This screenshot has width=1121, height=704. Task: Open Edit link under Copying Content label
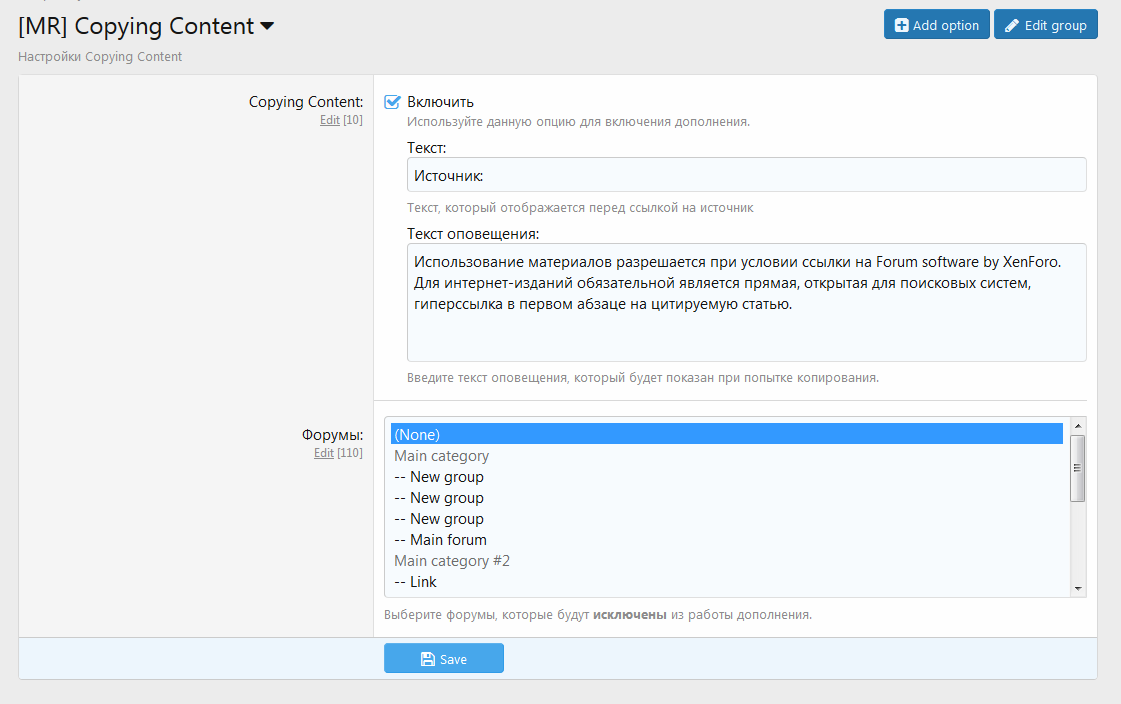(329, 120)
